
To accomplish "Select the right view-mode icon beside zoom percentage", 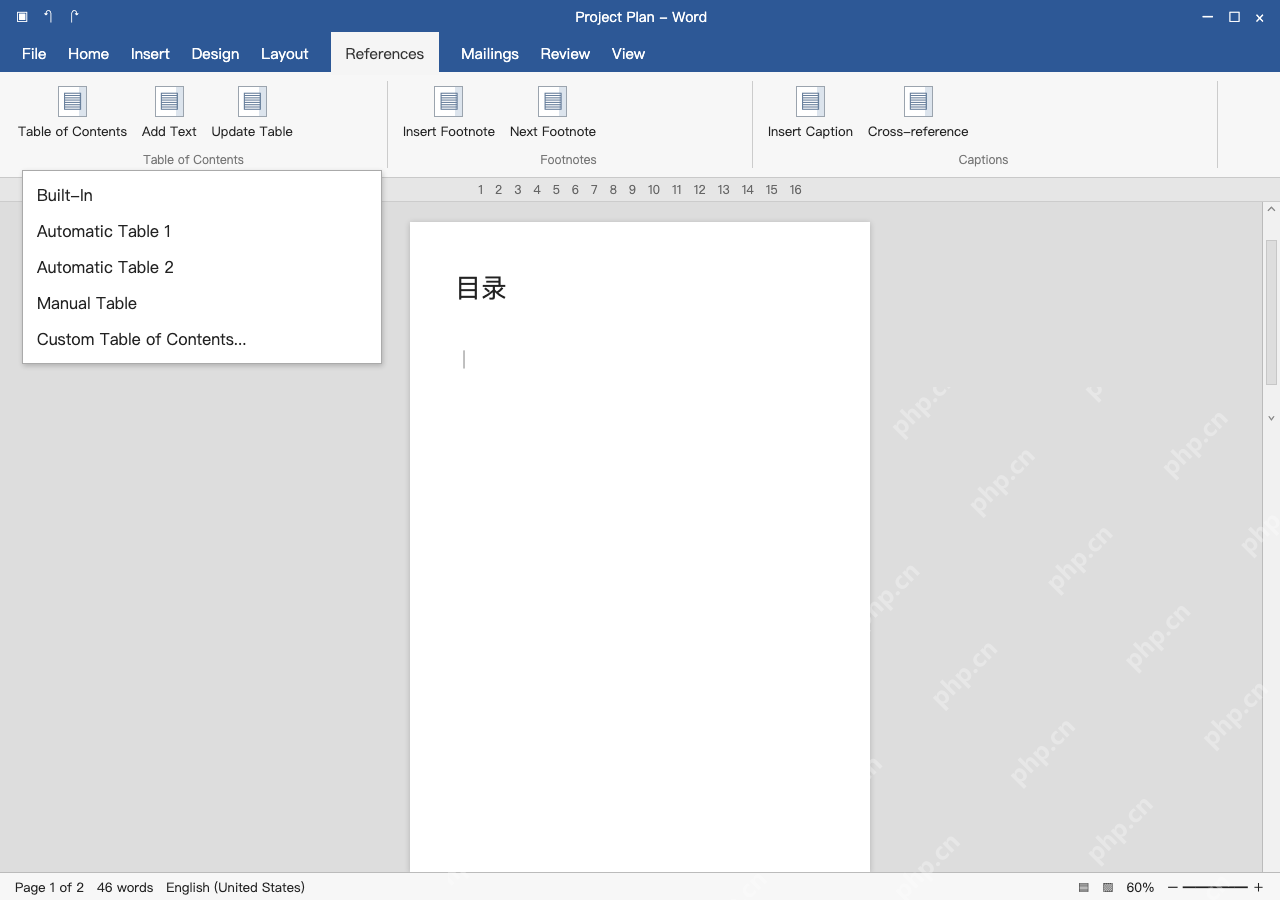I will point(1108,887).
